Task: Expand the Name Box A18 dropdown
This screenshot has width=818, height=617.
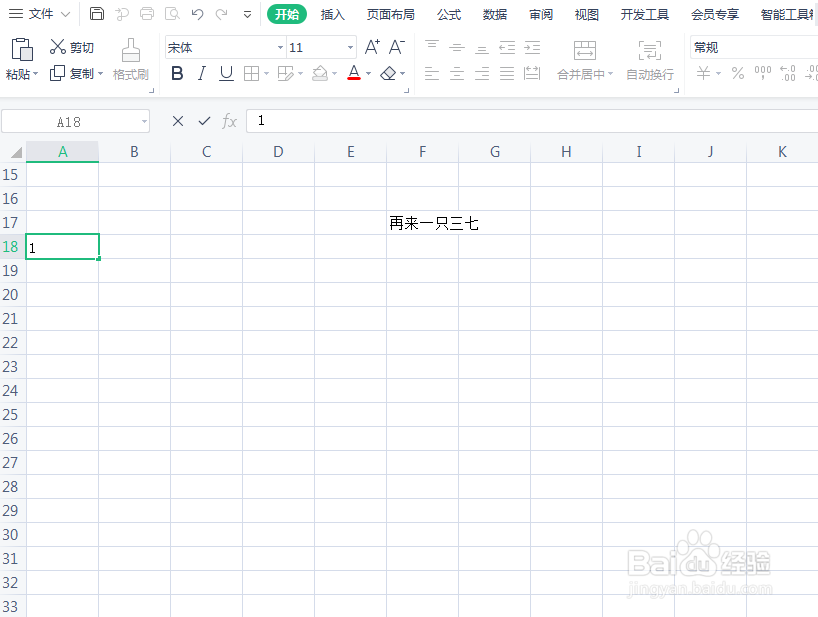Action: pos(145,122)
